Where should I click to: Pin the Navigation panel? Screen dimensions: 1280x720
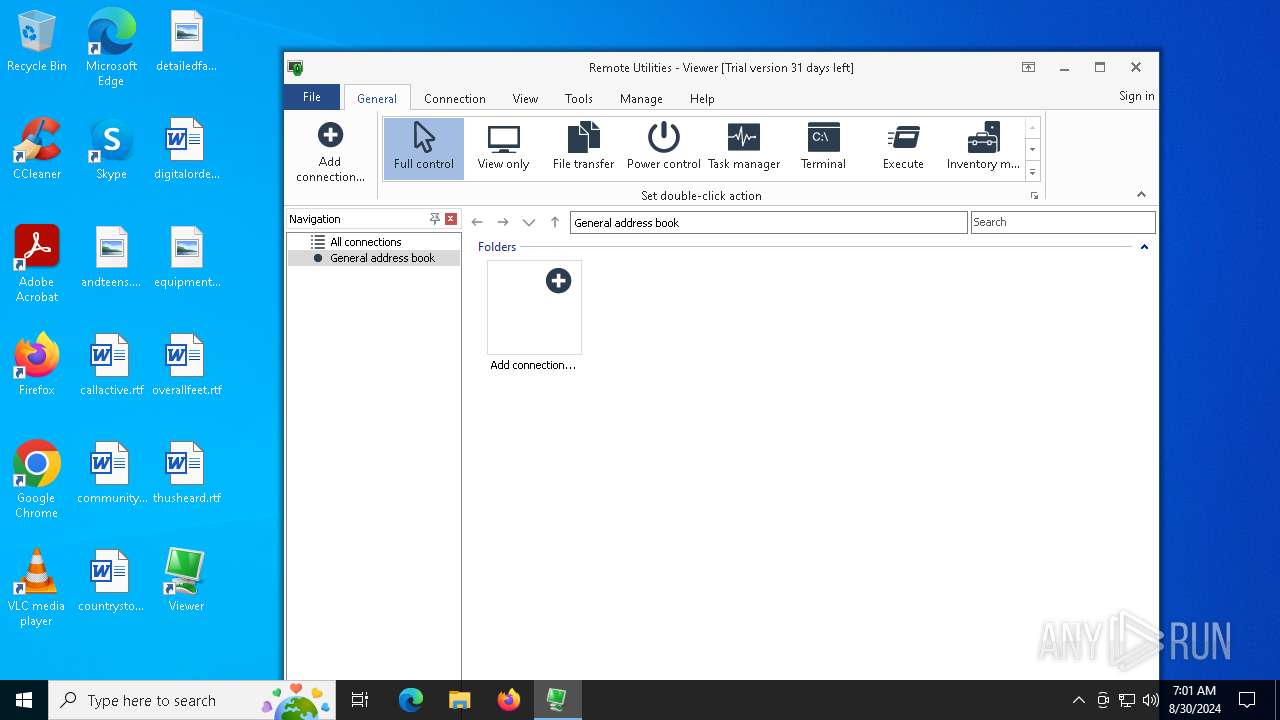coord(435,219)
